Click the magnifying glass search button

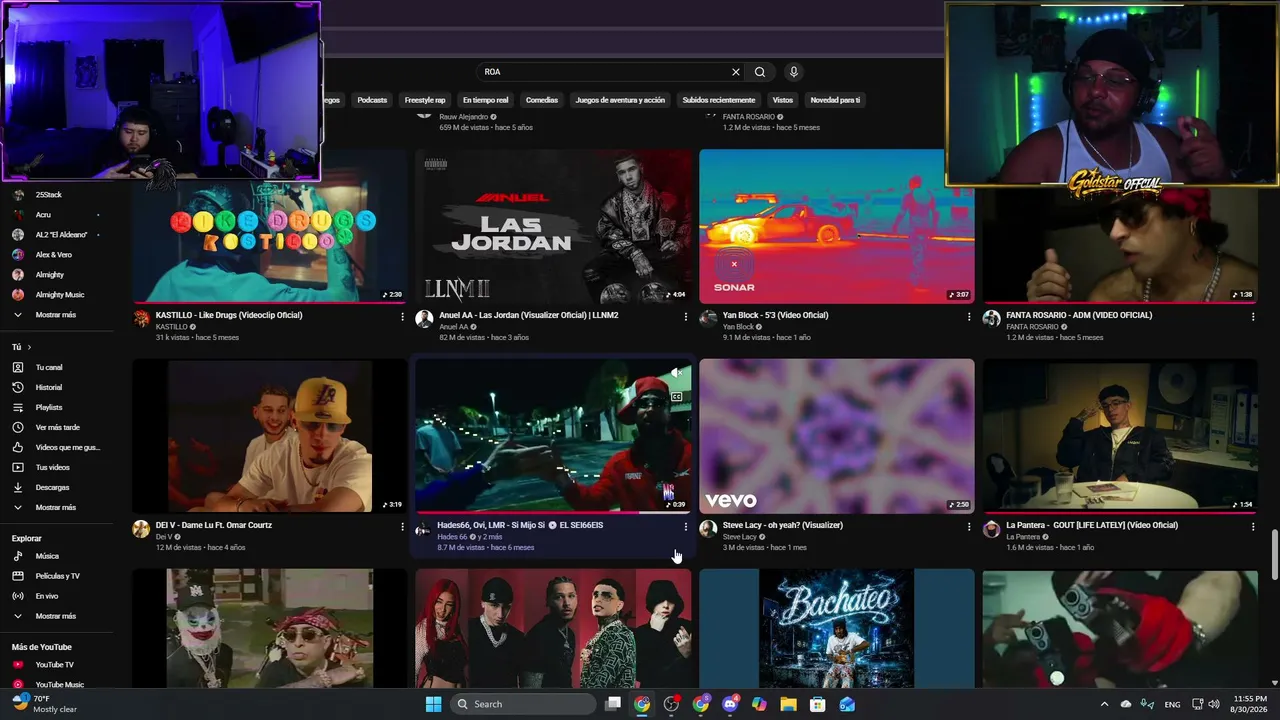point(760,72)
